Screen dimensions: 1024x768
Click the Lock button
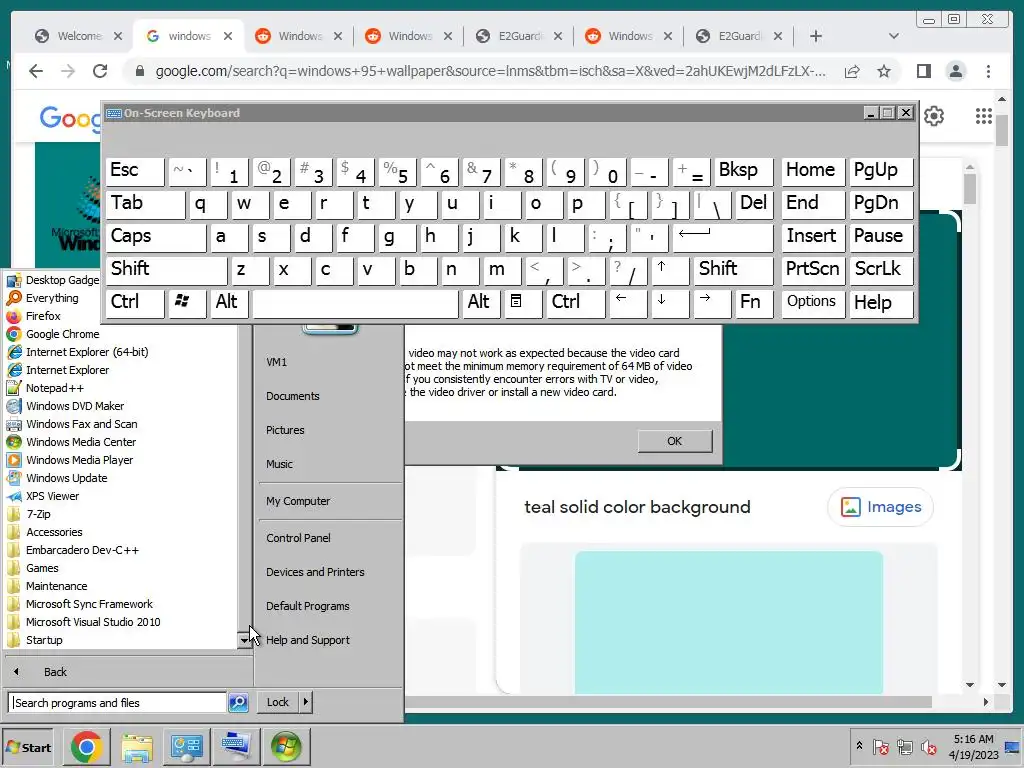278,703
